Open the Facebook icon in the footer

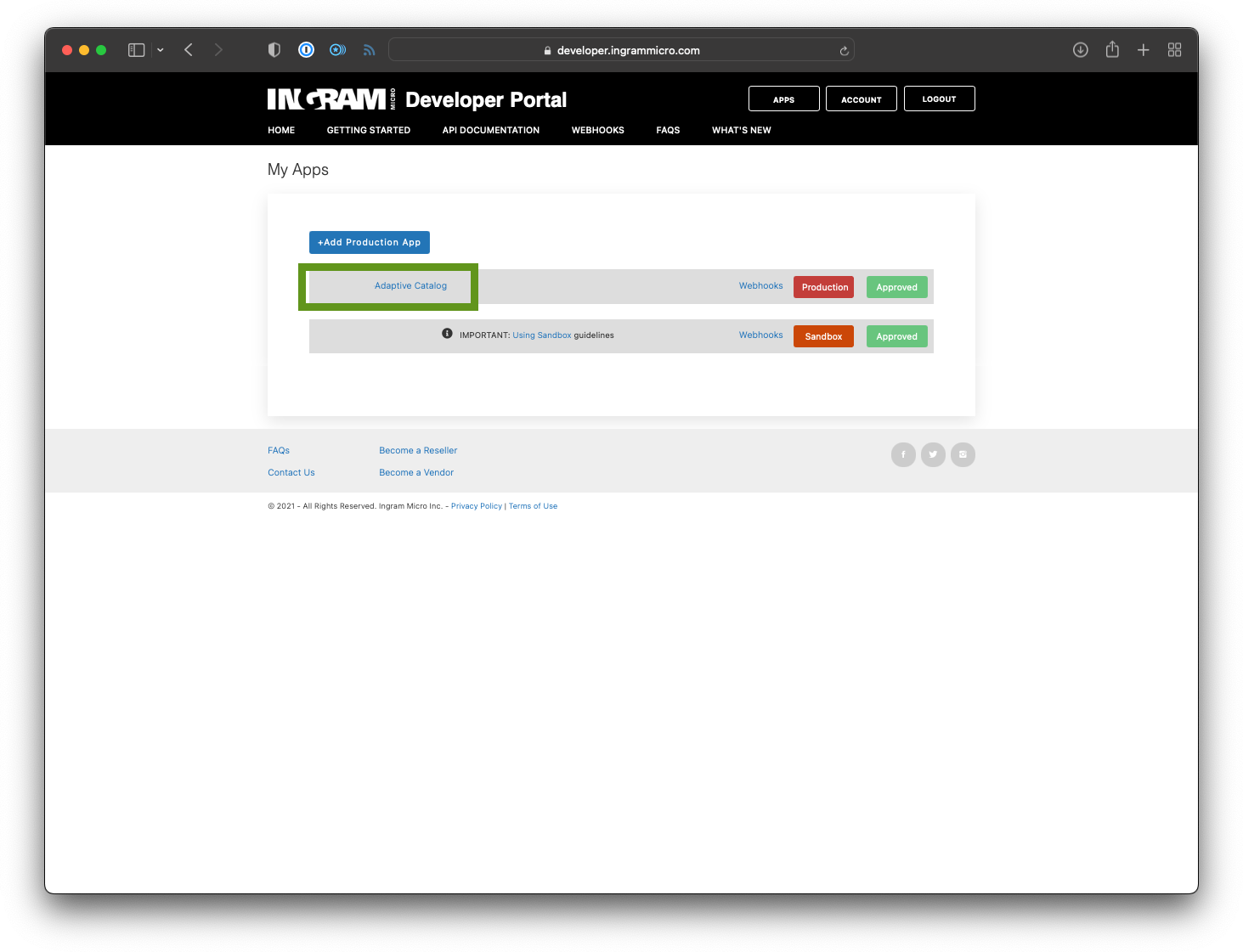[903, 454]
